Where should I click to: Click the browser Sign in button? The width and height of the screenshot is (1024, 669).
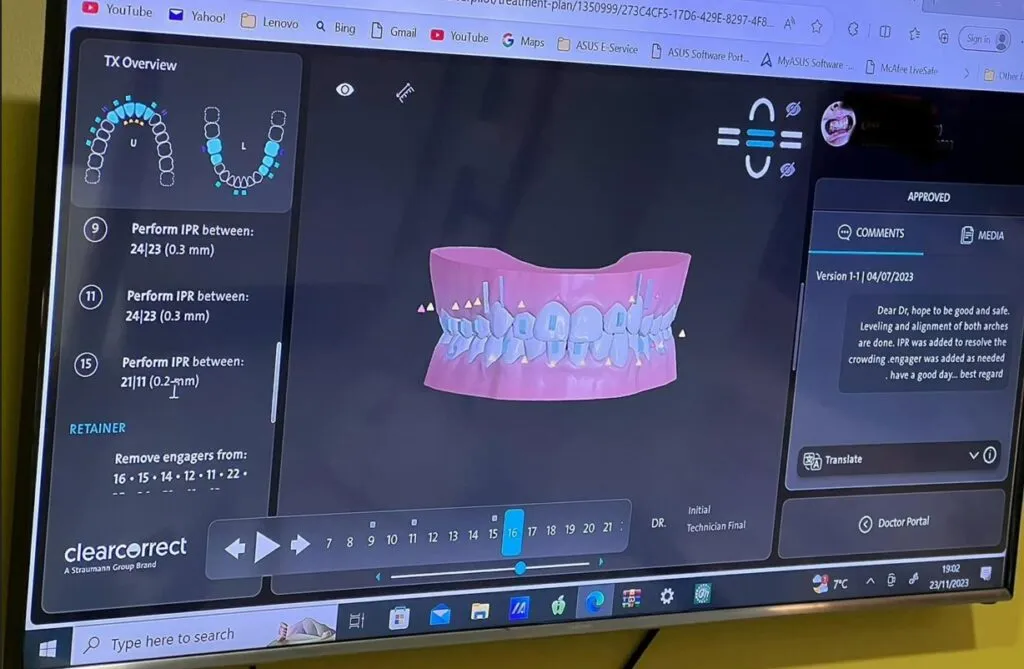(984, 40)
